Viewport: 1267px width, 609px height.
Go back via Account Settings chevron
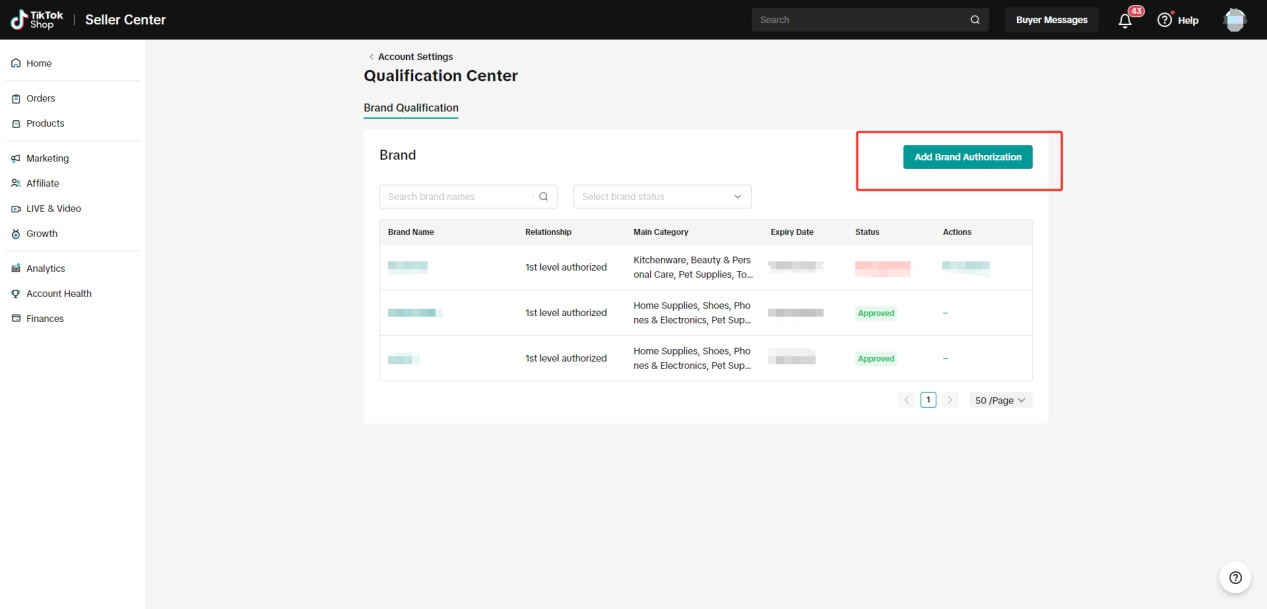[x=371, y=57]
